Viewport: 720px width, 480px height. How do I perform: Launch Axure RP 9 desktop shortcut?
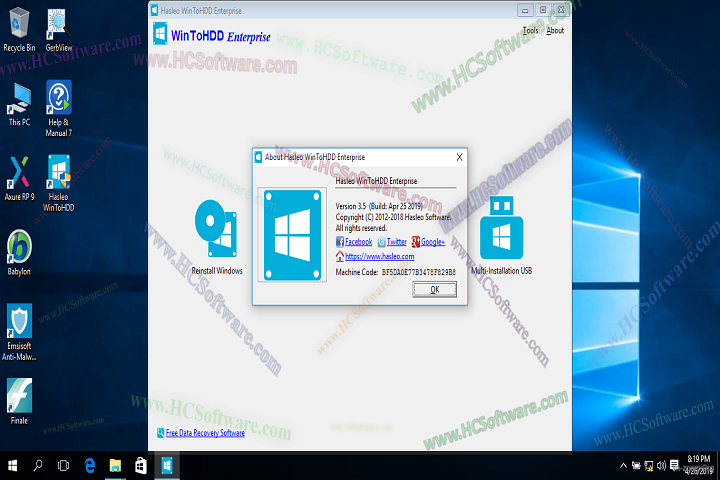[19, 179]
